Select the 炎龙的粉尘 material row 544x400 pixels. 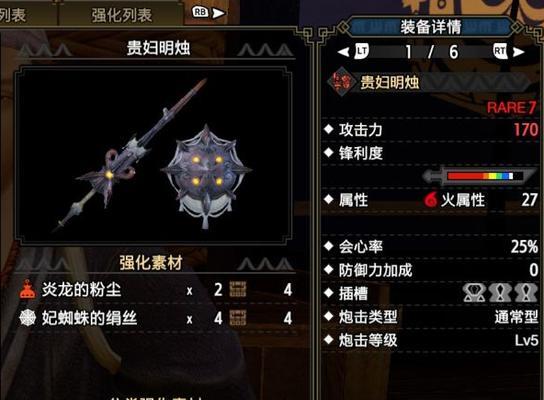(155, 290)
